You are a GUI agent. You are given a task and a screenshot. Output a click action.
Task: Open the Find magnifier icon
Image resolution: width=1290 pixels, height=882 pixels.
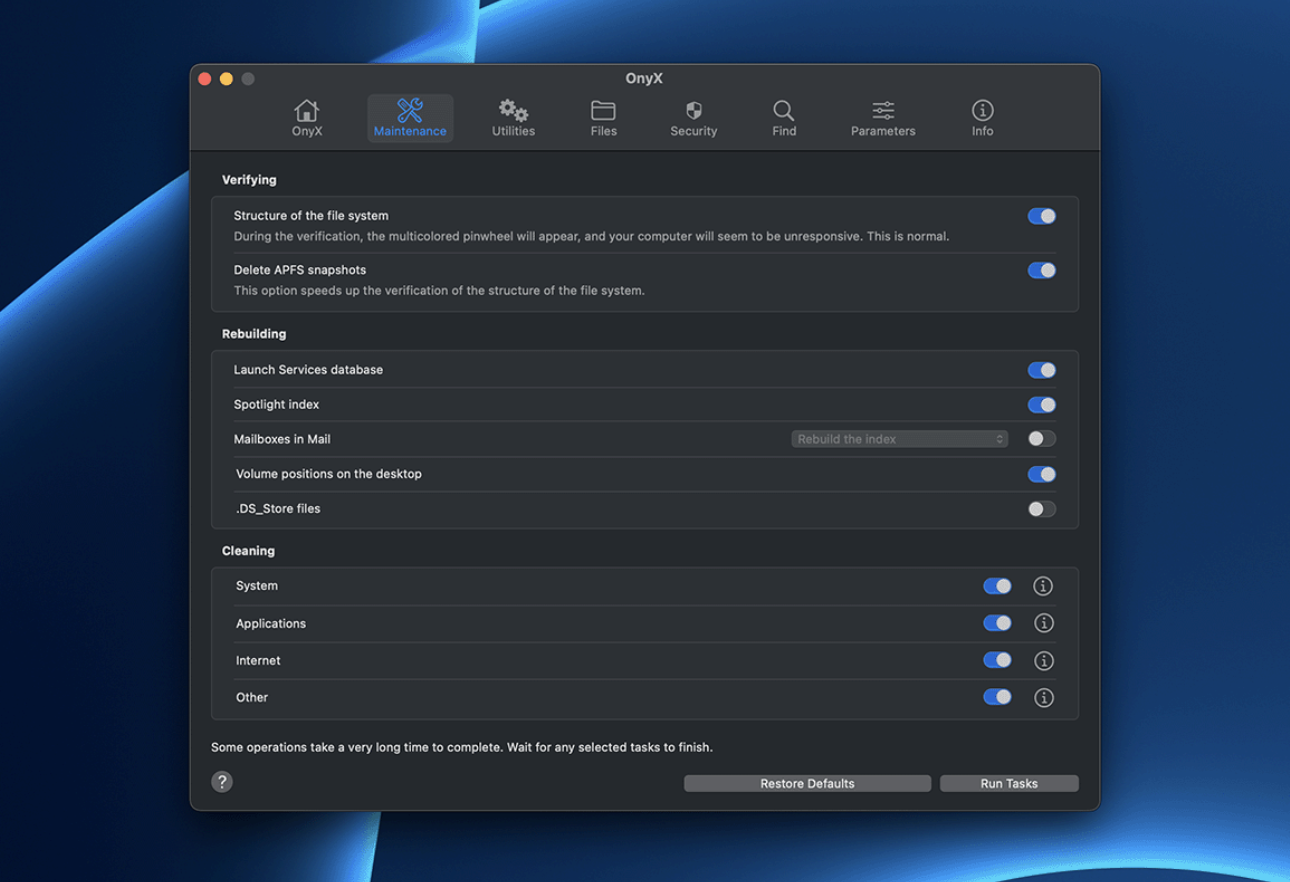coord(784,118)
